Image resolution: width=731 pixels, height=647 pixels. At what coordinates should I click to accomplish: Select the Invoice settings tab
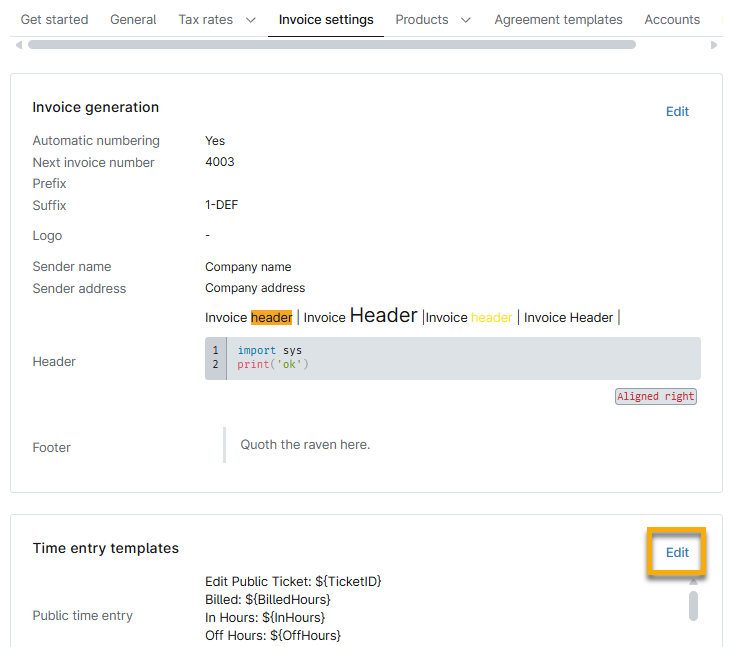coord(326,20)
